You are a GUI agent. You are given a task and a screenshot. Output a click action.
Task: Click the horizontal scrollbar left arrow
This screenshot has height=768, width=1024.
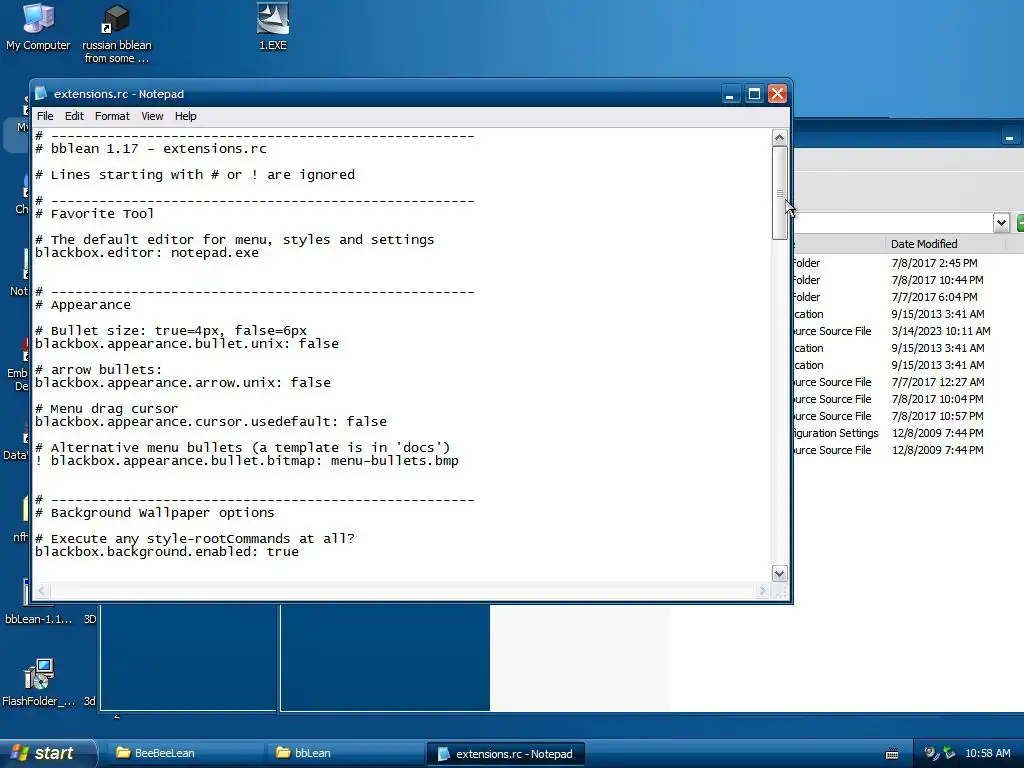click(42, 591)
